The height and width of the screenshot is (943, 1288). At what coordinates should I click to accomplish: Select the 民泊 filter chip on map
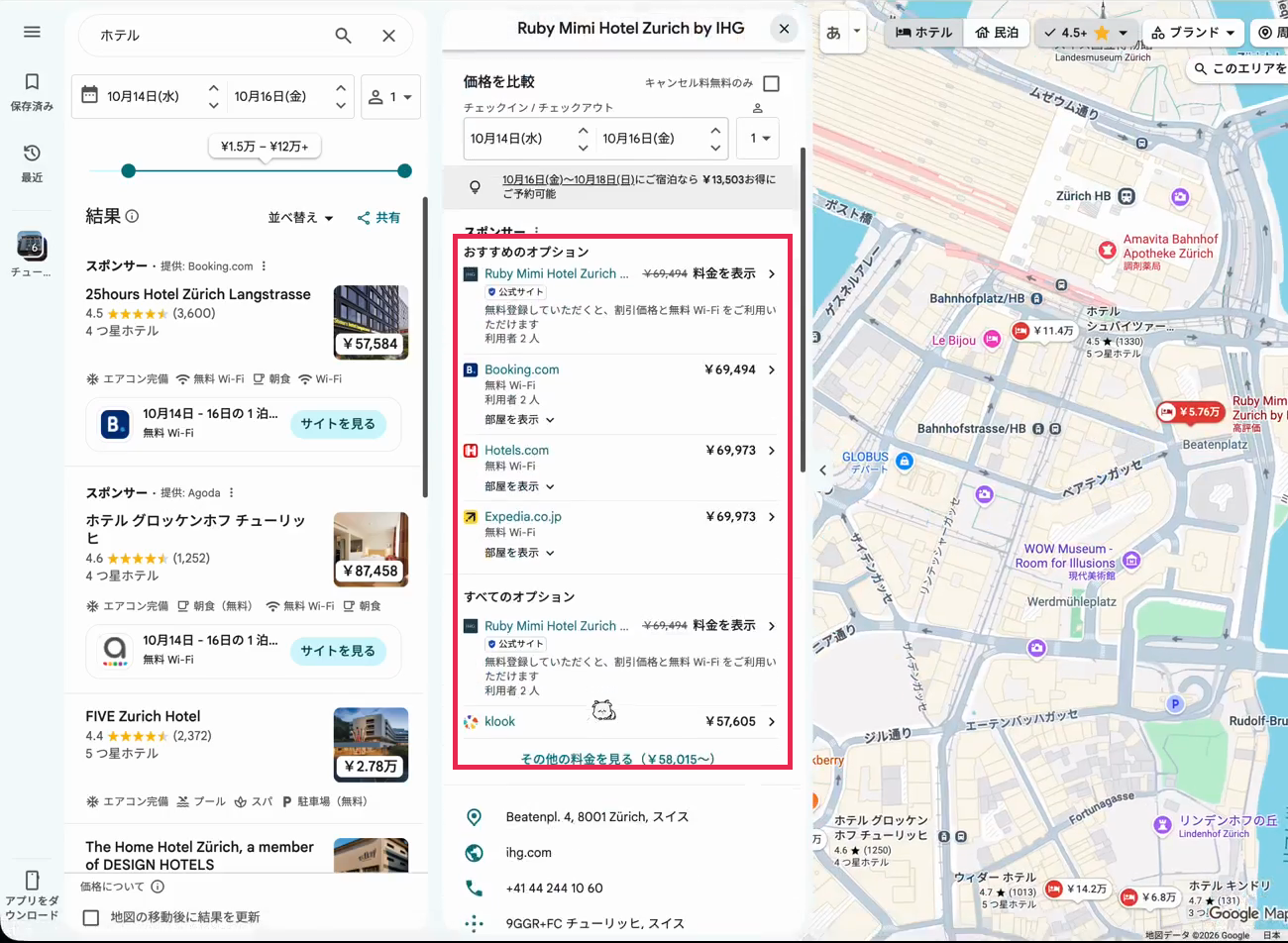[997, 33]
